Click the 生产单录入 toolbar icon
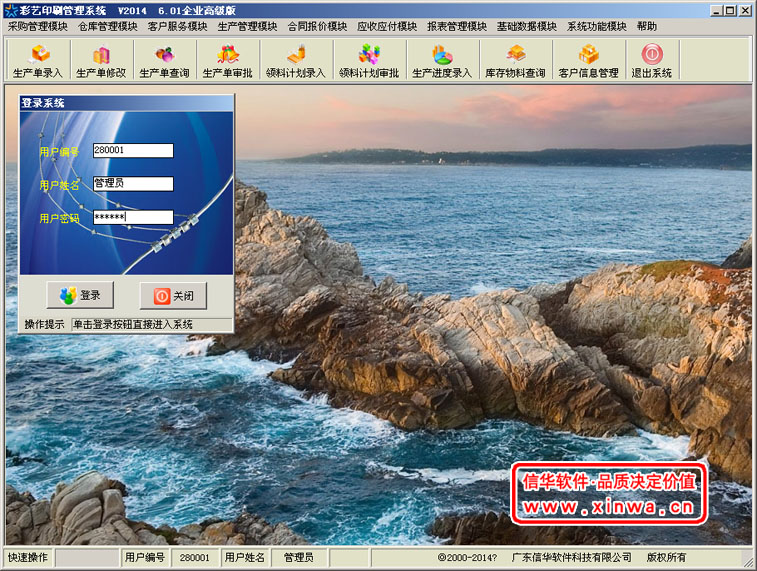The height and width of the screenshot is (571, 757). 37,61
